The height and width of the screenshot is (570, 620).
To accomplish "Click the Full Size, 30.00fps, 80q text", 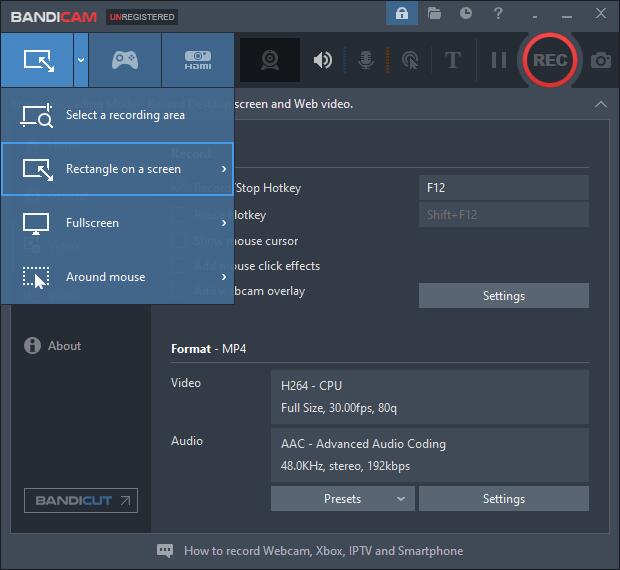I will click(x=338, y=408).
